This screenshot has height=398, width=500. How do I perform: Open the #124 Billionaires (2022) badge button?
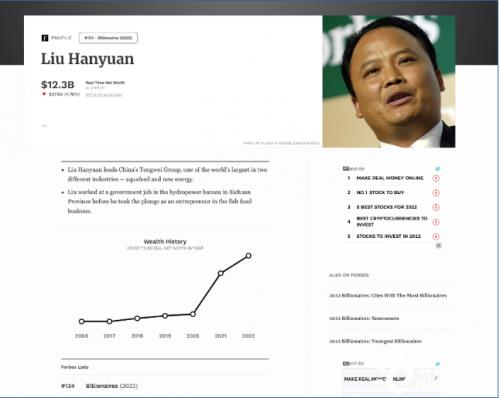(108, 38)
